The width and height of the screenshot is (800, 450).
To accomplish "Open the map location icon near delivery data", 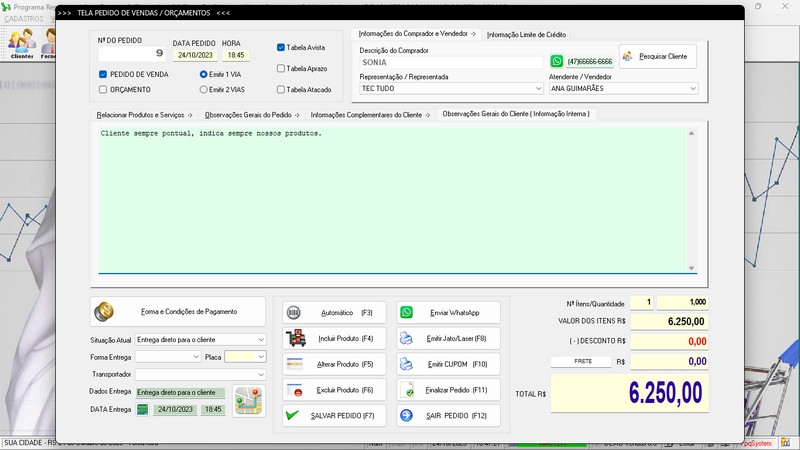I will [249, 401].
